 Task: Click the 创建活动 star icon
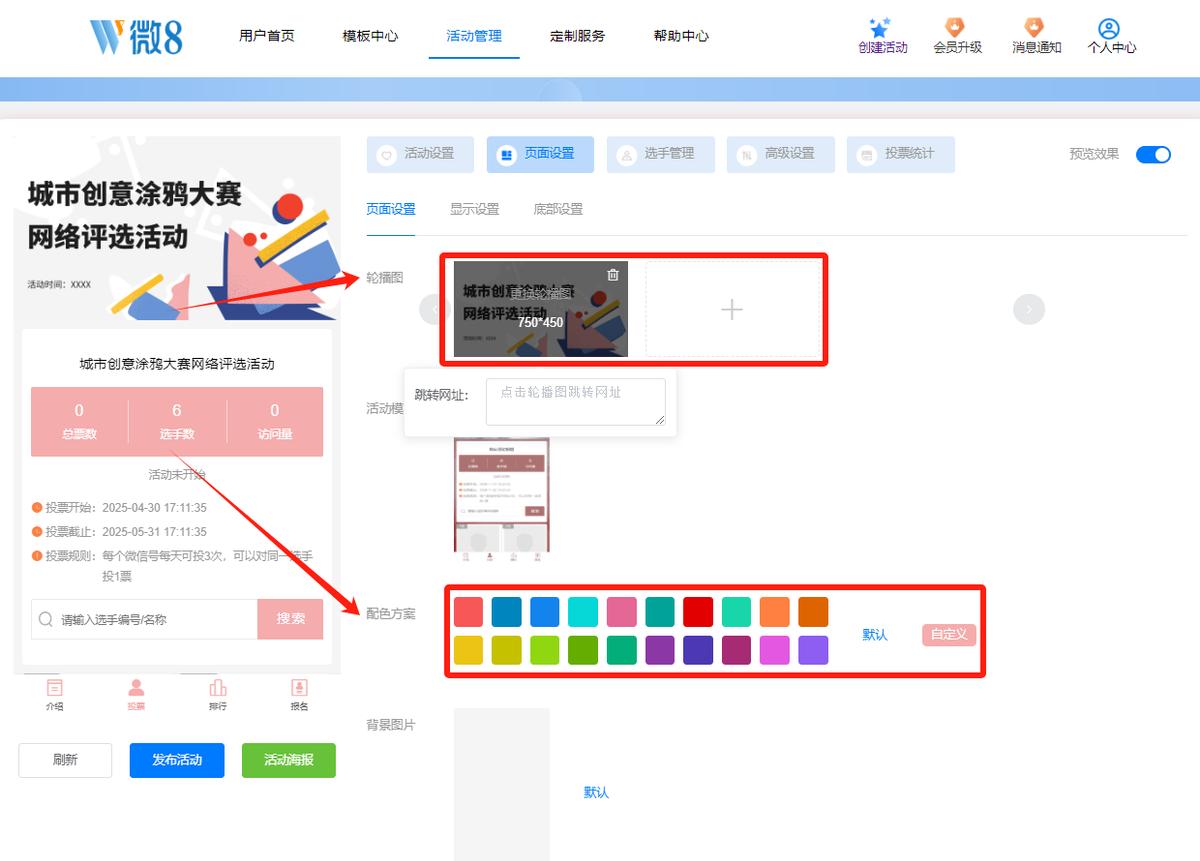tap(880, 28)
